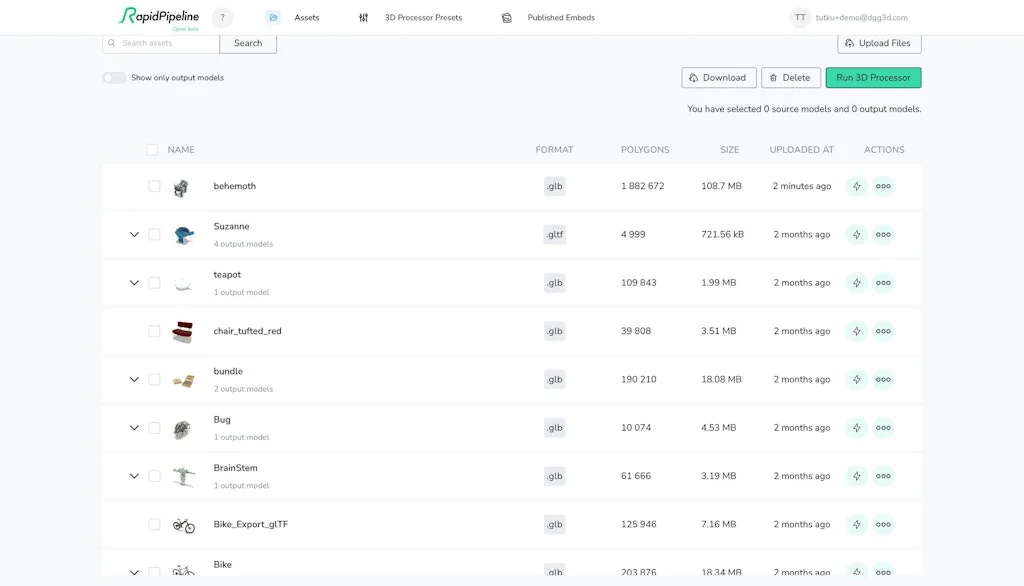Enable the Show only output models toggle

coord(115,76)
